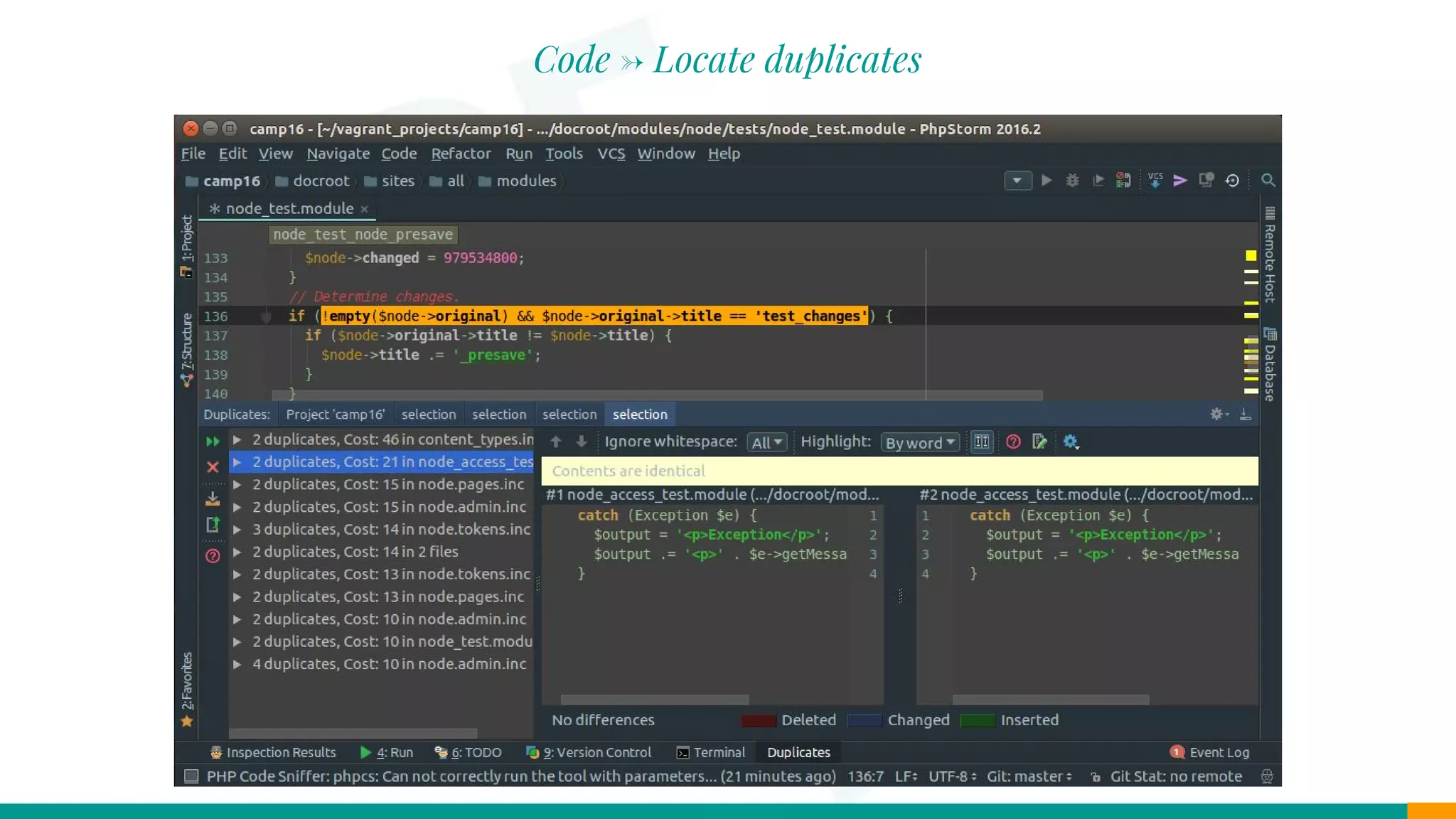
Task: Open the 4: Run tool window
Action: [x=386, y=752]
